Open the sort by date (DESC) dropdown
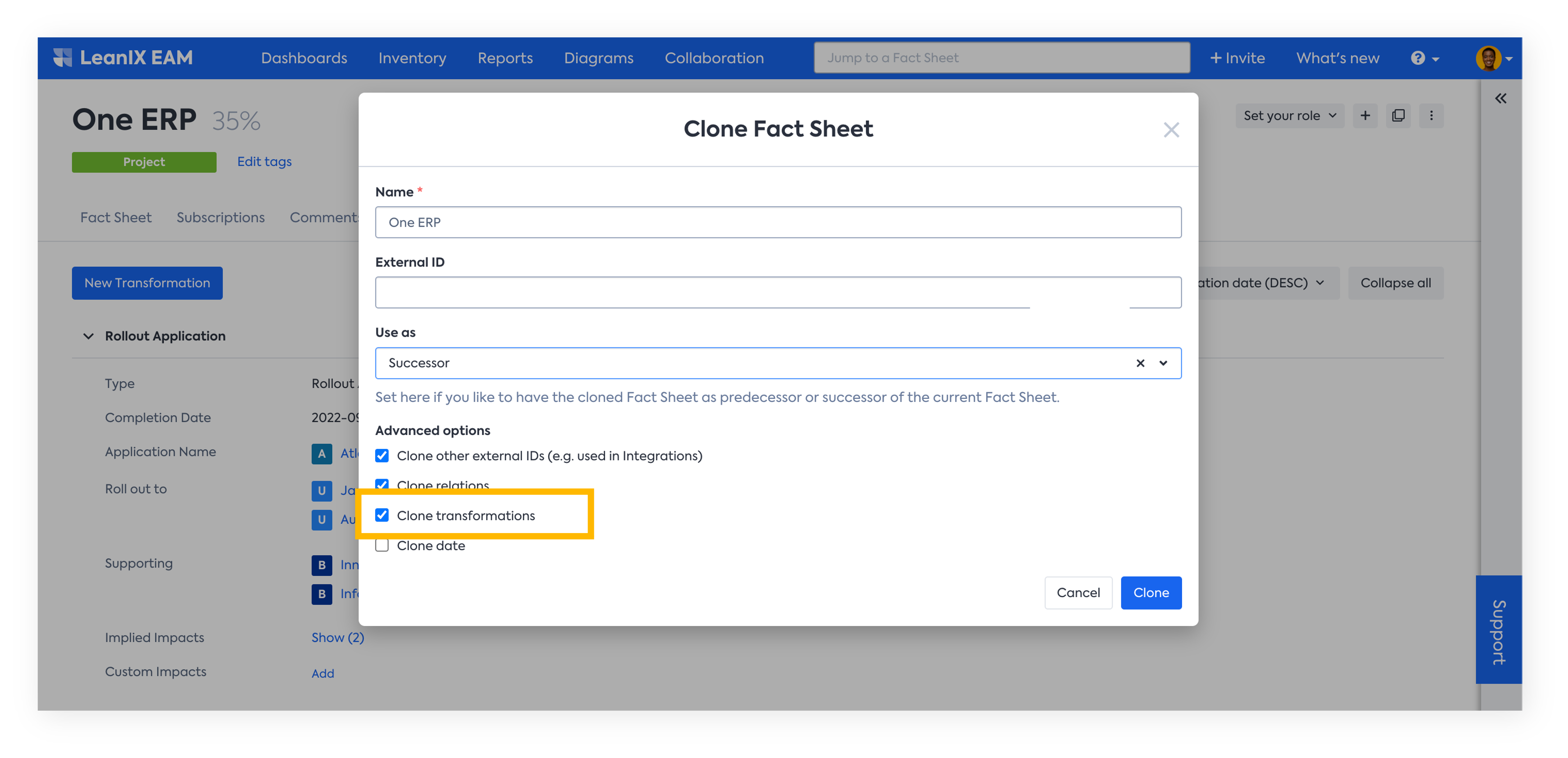Screen dimensions: 1568x758 1269,283
